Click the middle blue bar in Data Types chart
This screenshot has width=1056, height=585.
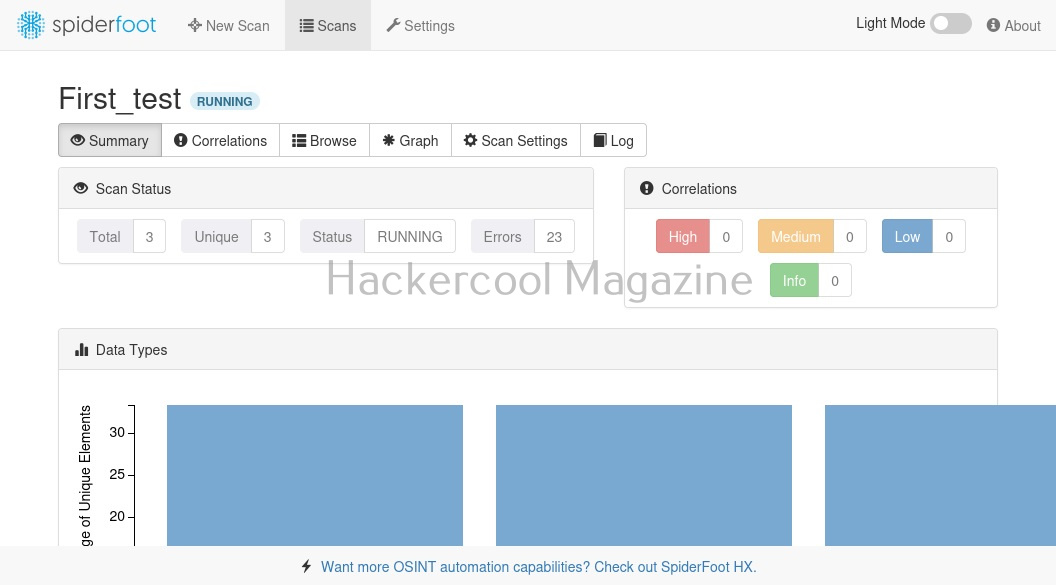coord(644,475)
